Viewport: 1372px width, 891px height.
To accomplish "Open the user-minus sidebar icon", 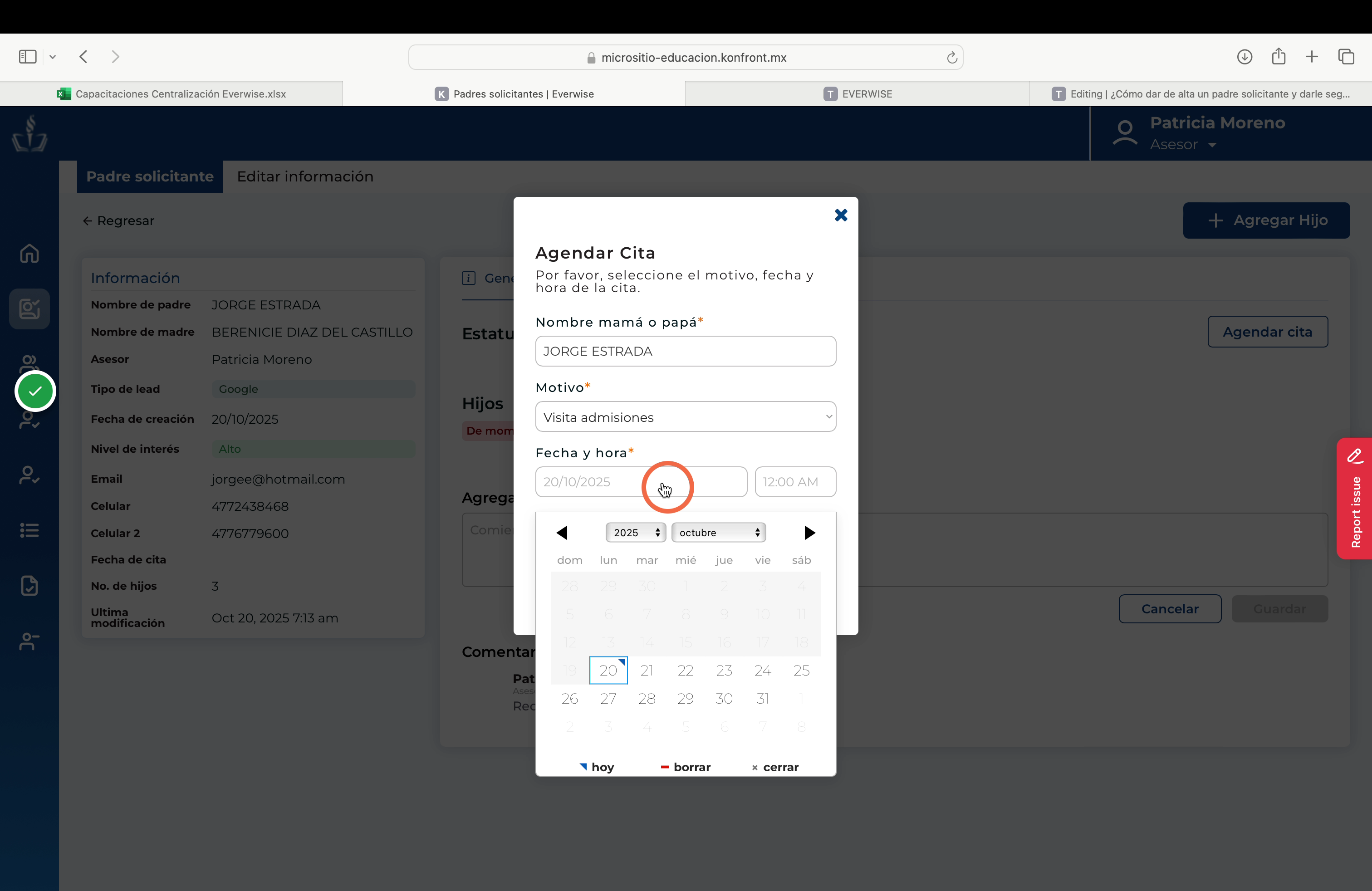I will pos(29,641).
